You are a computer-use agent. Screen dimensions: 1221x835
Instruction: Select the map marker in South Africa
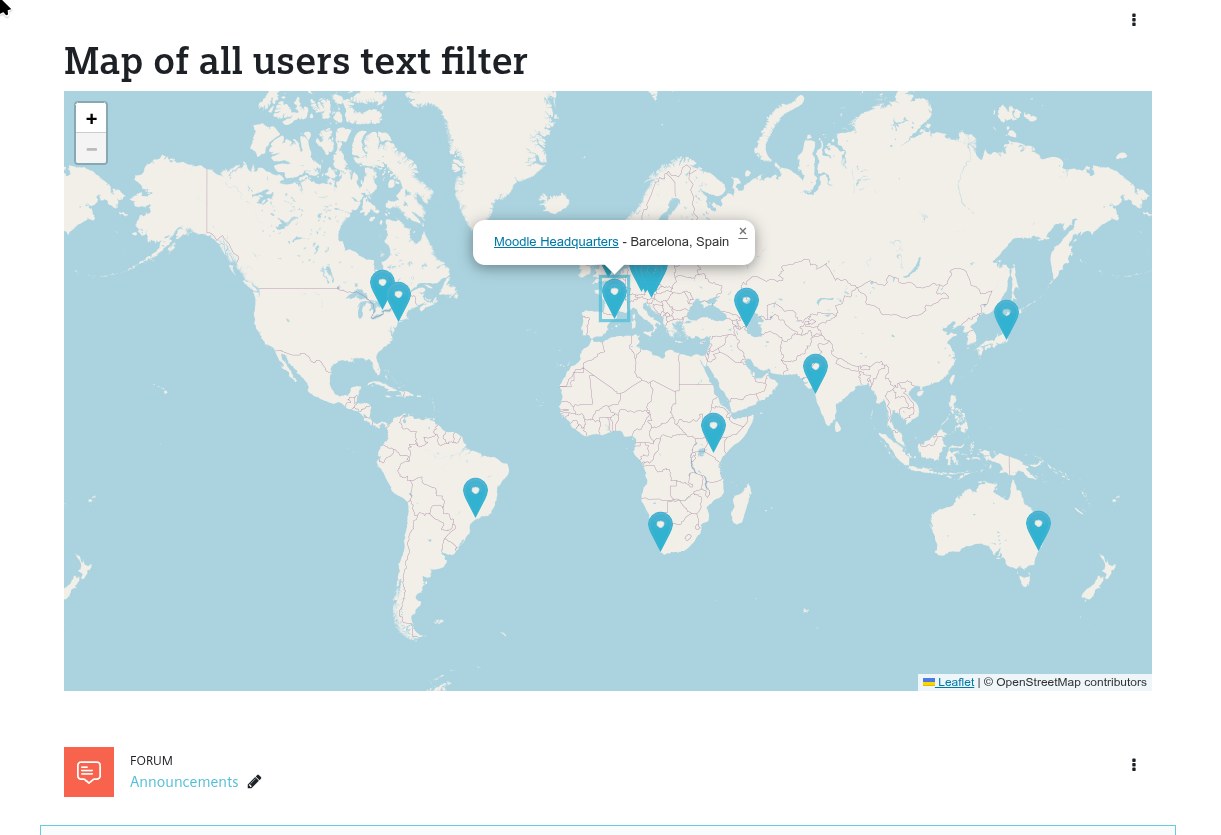[660, 531]
